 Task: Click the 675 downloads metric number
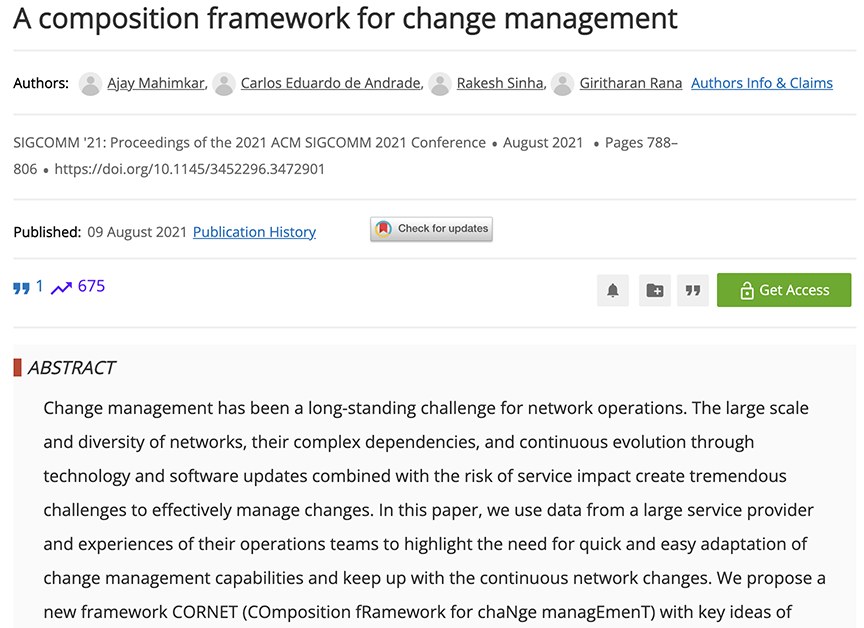tap(91, 286)
